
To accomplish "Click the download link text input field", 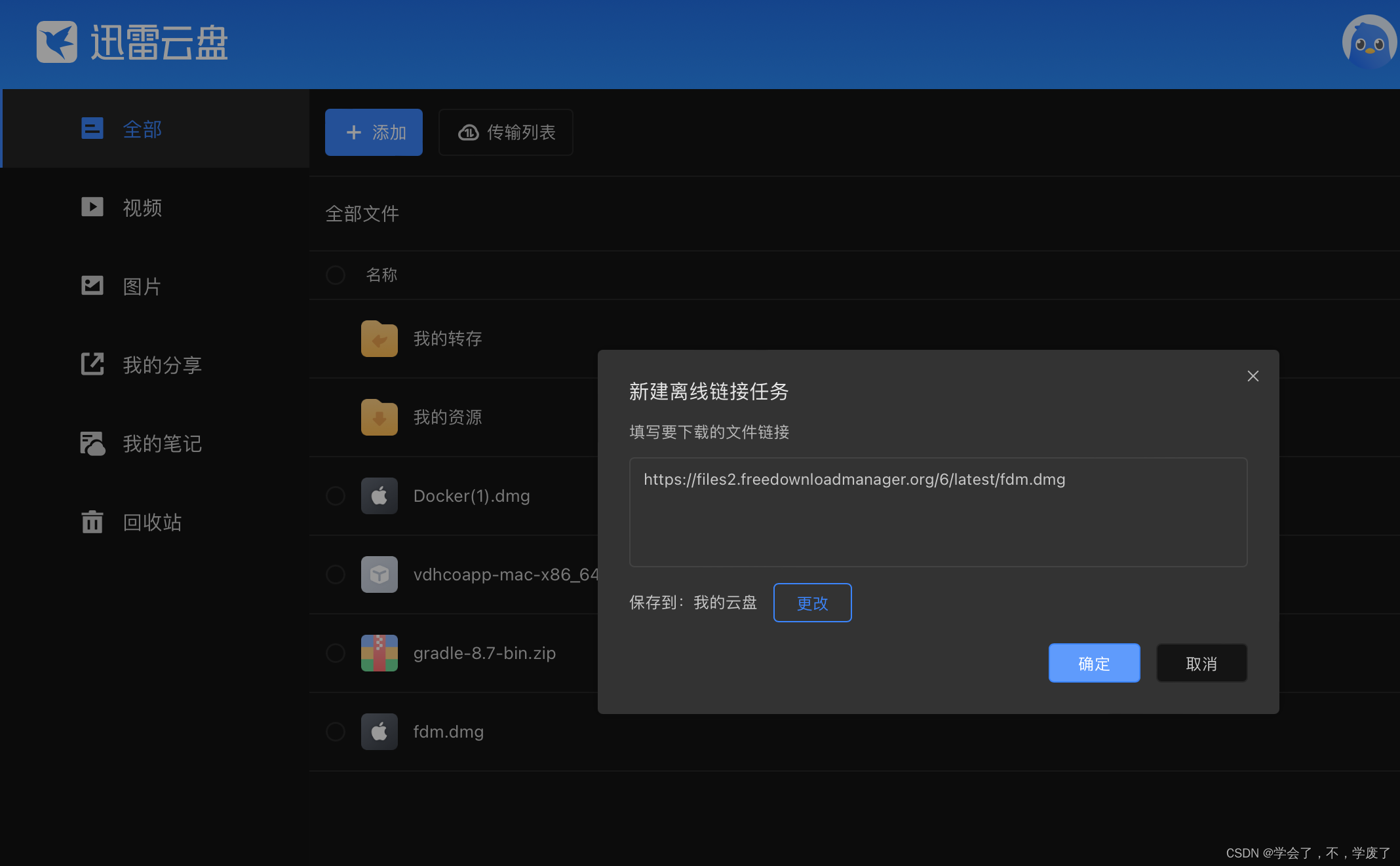I will tap(937, 512).
